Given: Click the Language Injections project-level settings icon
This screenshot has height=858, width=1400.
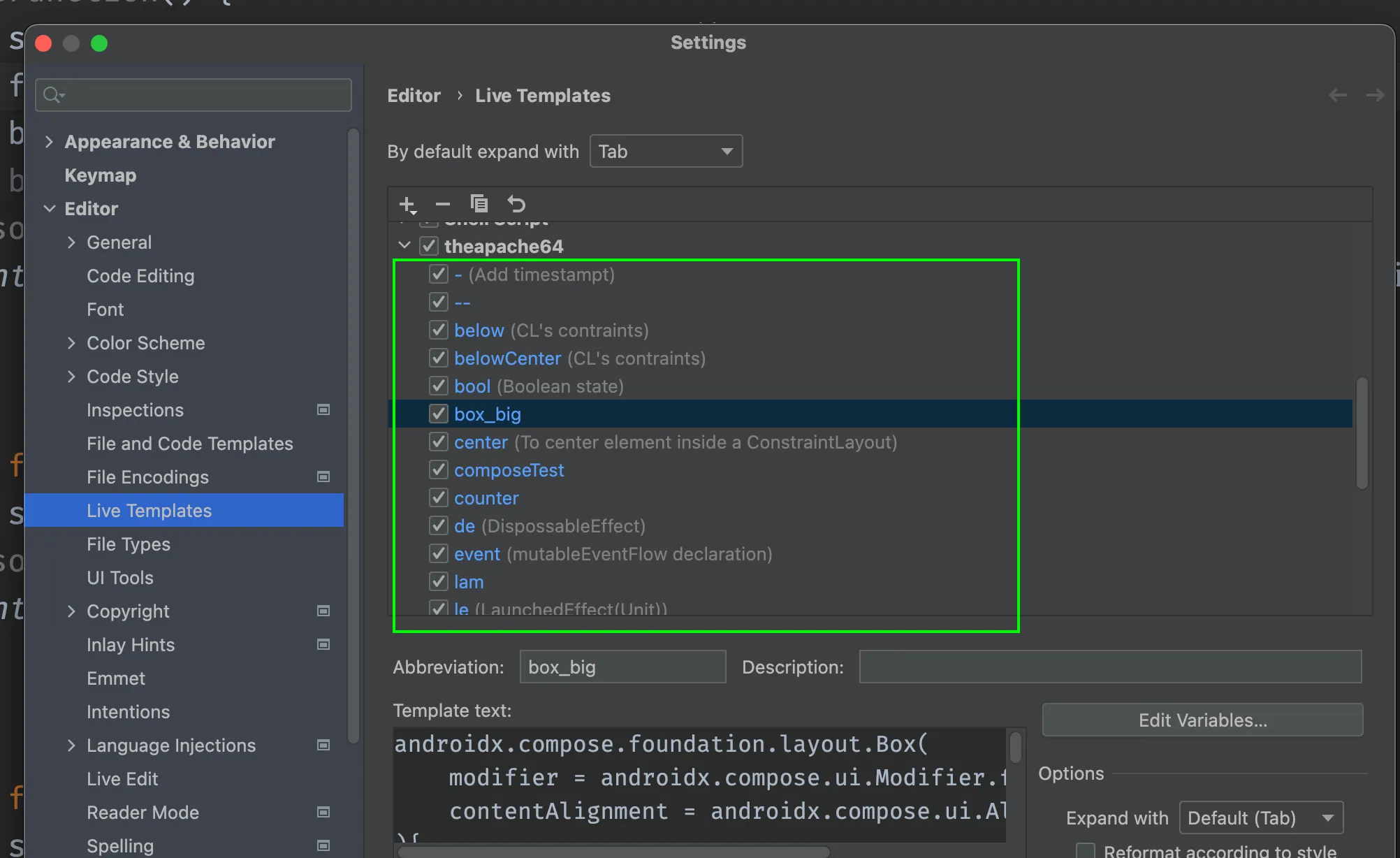Looking at the screenshot, I should point(323,745).
